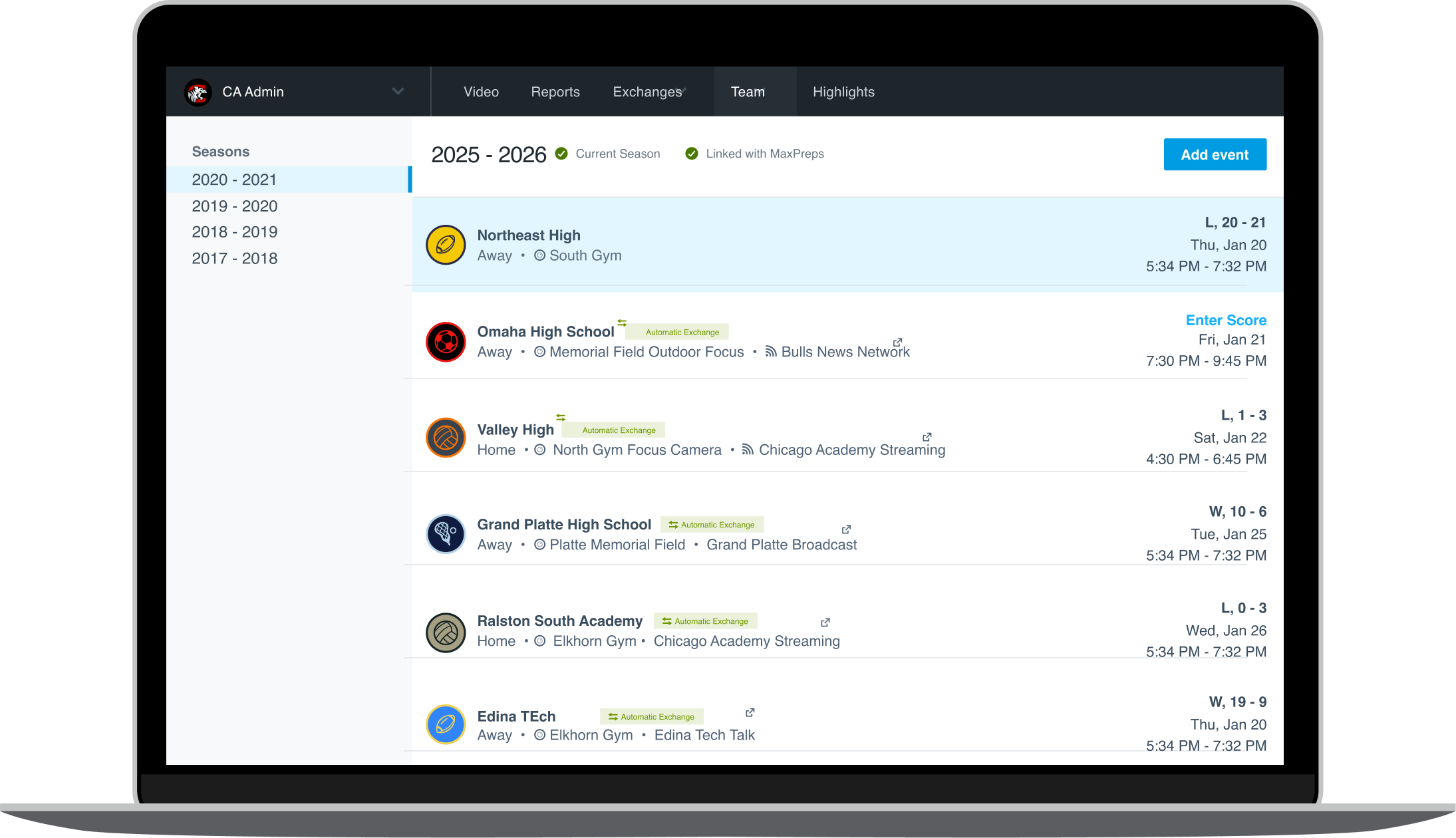Switch to the Highlights tab
Screen dimensions: 1456x838
[843, 92]
